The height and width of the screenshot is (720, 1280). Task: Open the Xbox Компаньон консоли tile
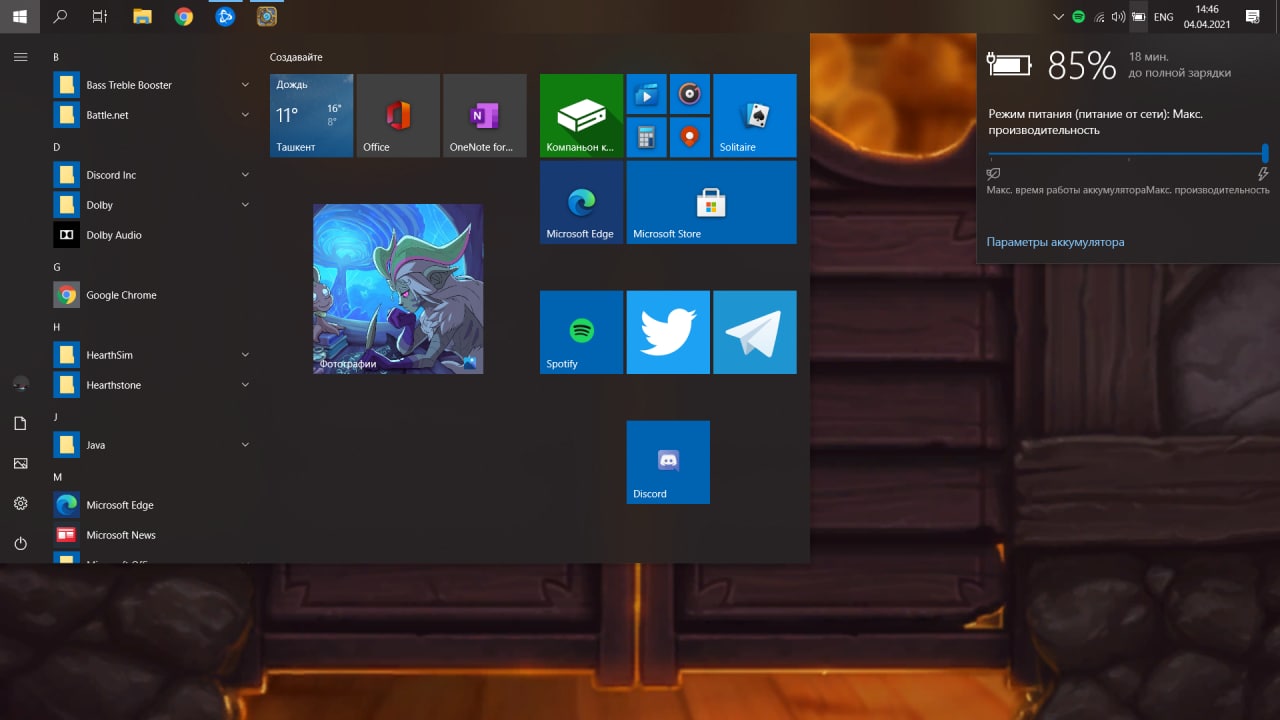pyautogui.click(x=581, y=115)
